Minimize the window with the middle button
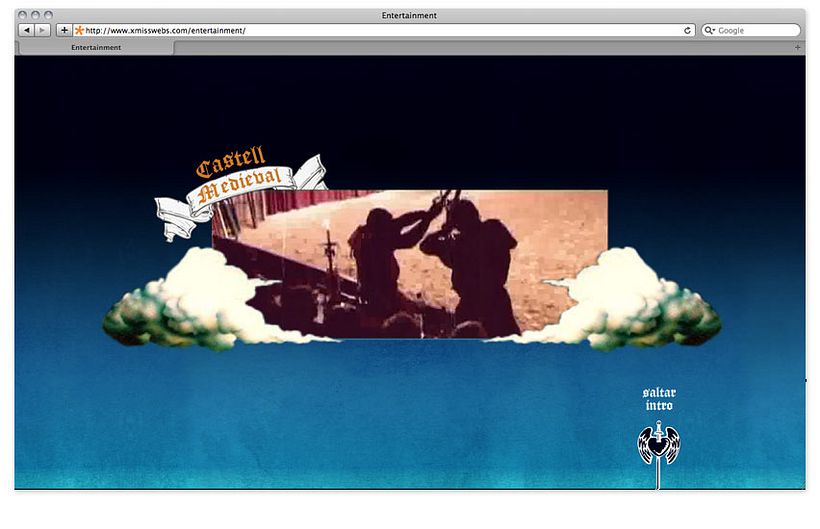 coord(35,15)
